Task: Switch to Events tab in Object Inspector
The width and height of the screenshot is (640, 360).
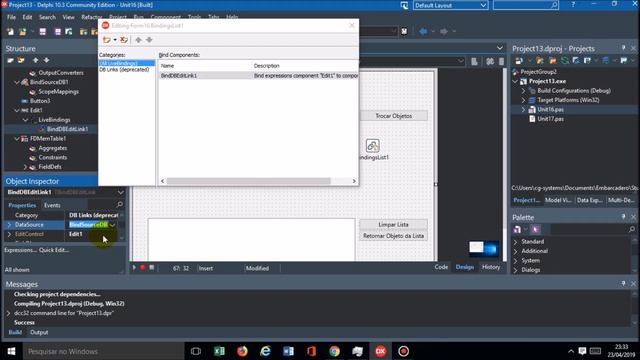Action: tap(52, 205)
